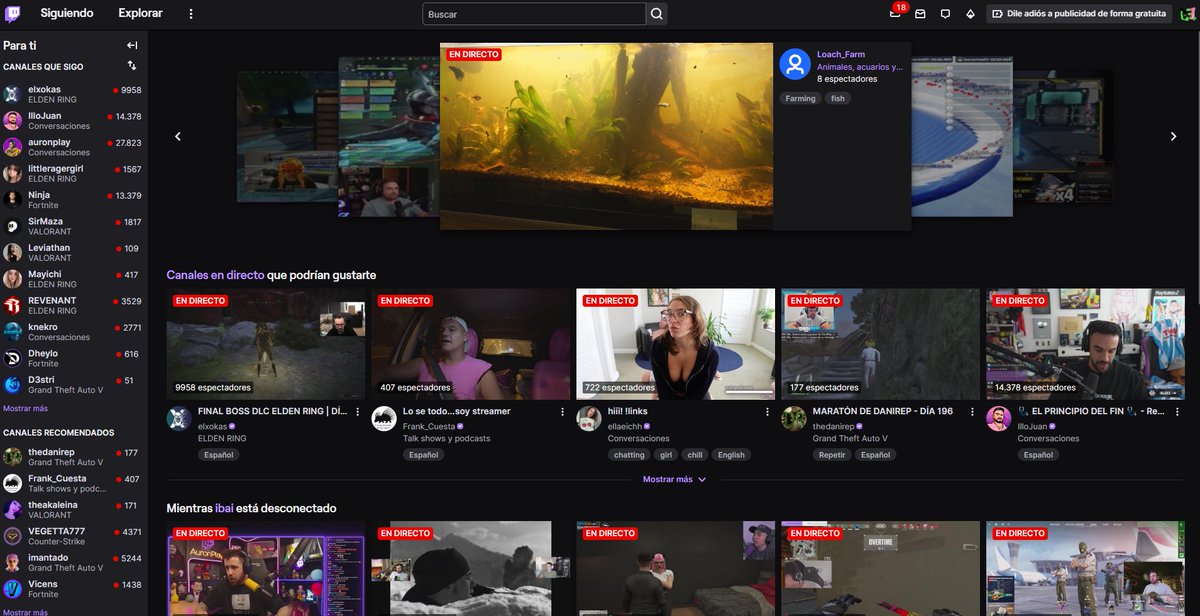
Task: Click IlloJuan avatar under the stream card
Action: pos(999,419)
